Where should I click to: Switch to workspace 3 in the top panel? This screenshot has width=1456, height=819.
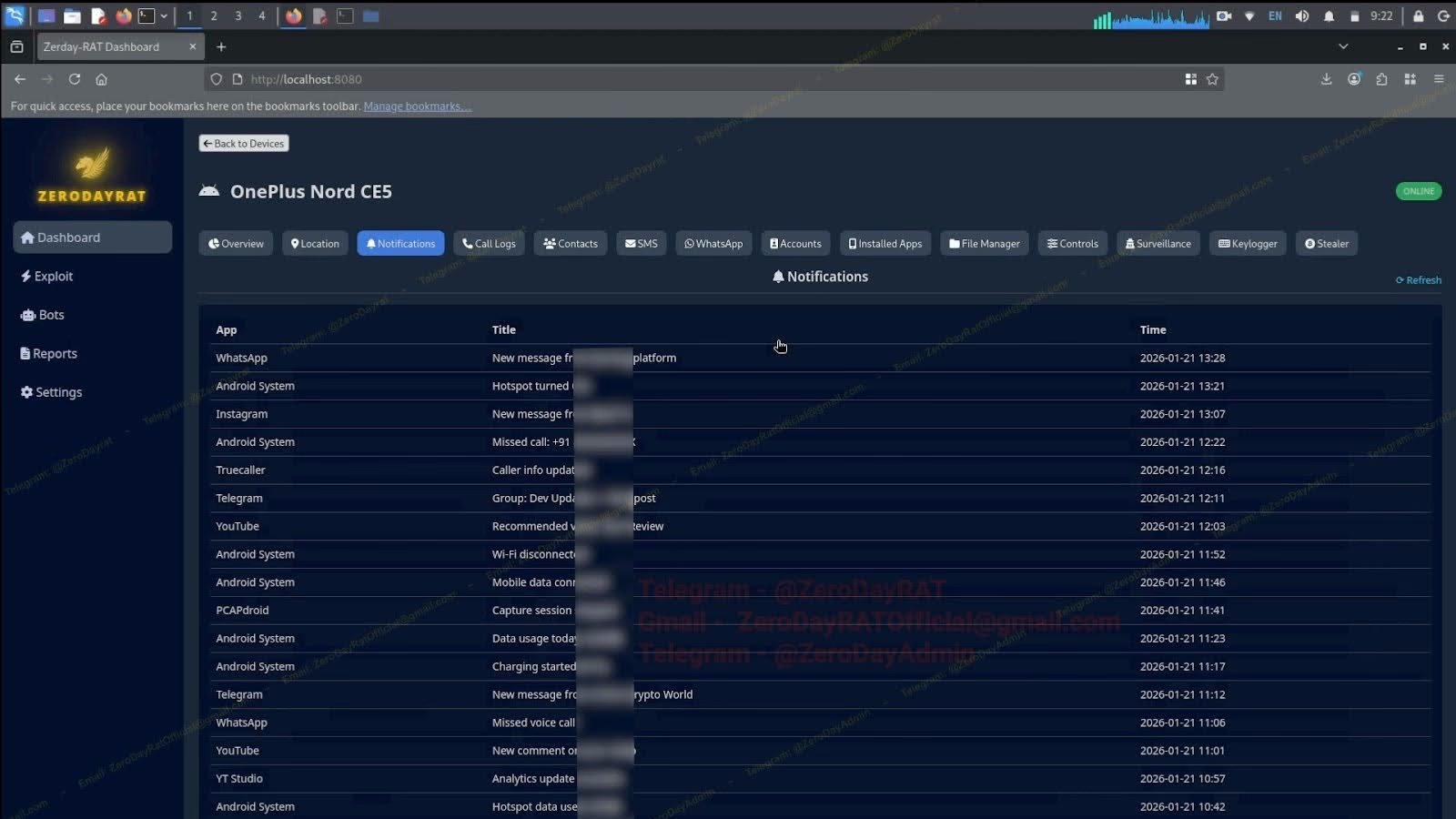click(238, 15)
